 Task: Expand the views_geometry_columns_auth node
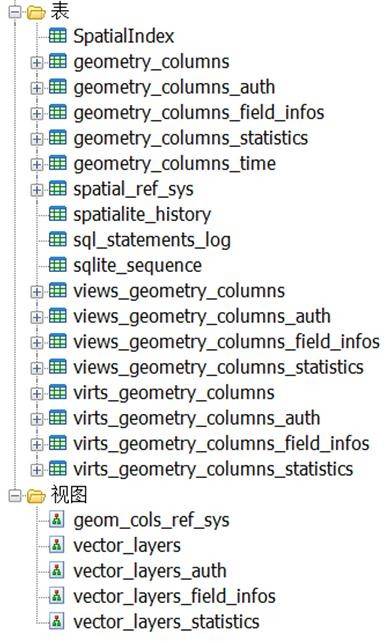click(x=36, y=317)
